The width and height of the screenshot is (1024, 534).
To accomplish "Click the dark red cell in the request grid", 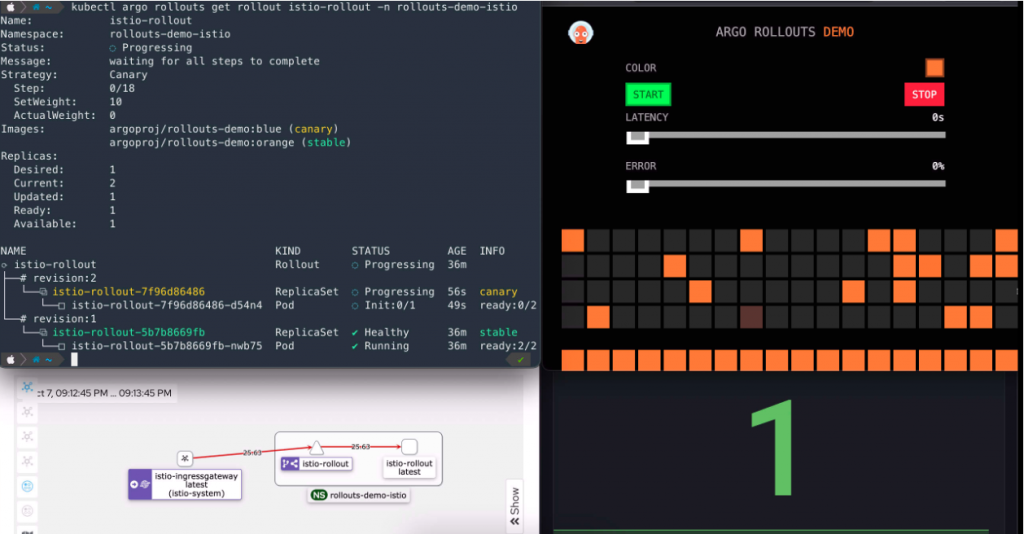I will point(751,317).
